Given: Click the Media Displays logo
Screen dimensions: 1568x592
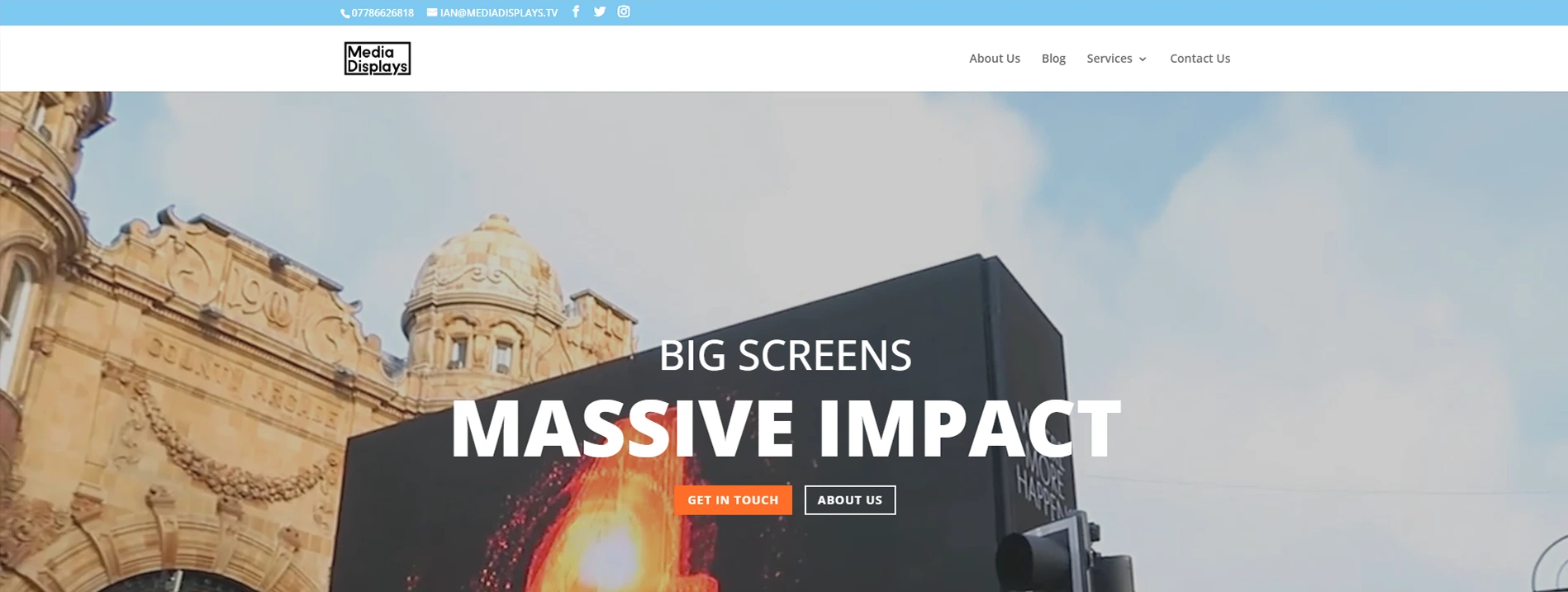Looking at the screenshot, I should (378, 59).
